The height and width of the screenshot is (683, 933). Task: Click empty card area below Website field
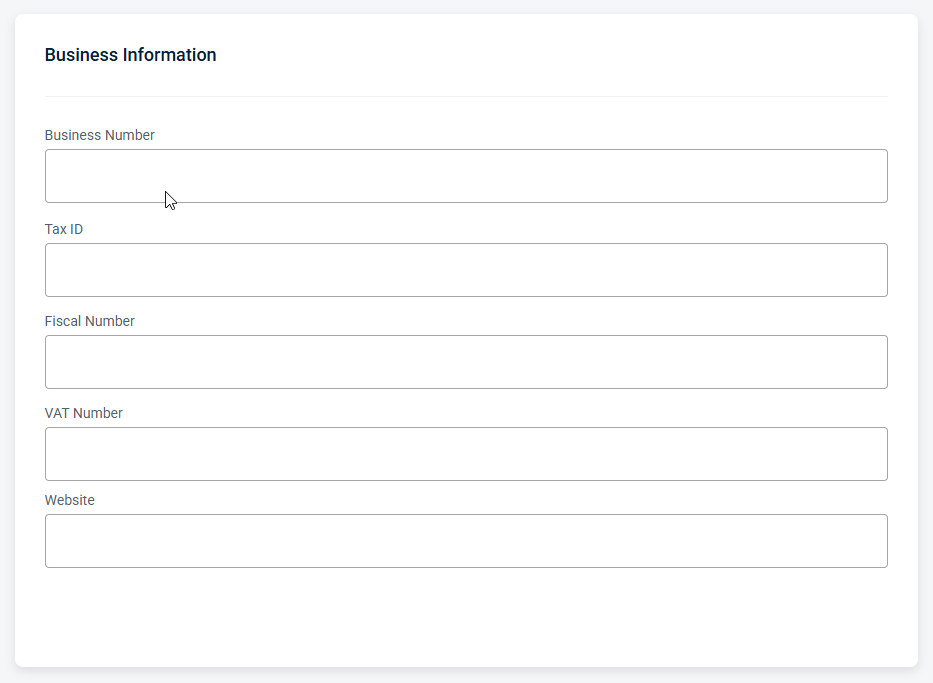tap(466, 616)
